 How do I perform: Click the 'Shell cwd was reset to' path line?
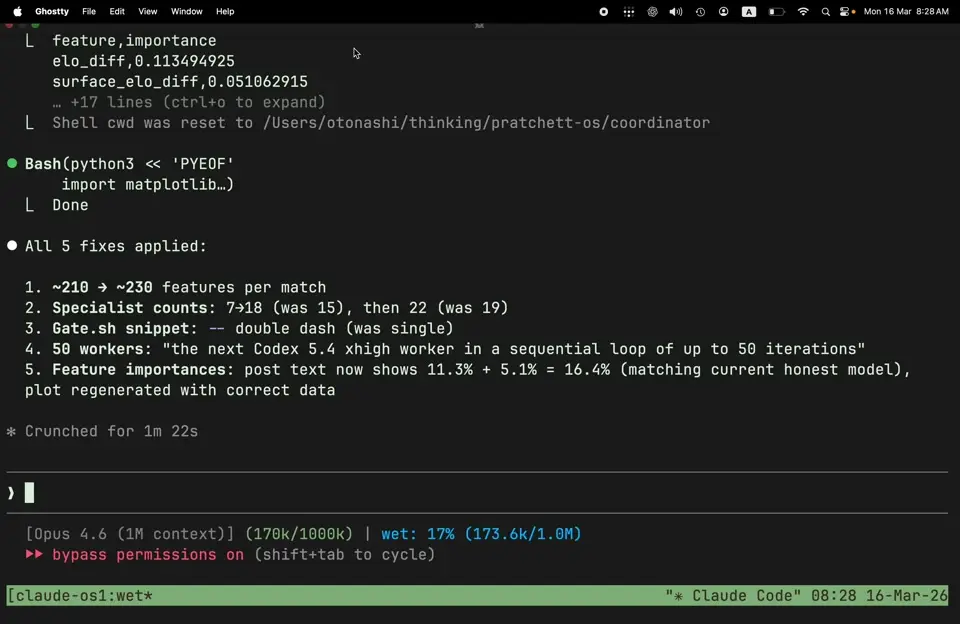[x=381, y=123]
